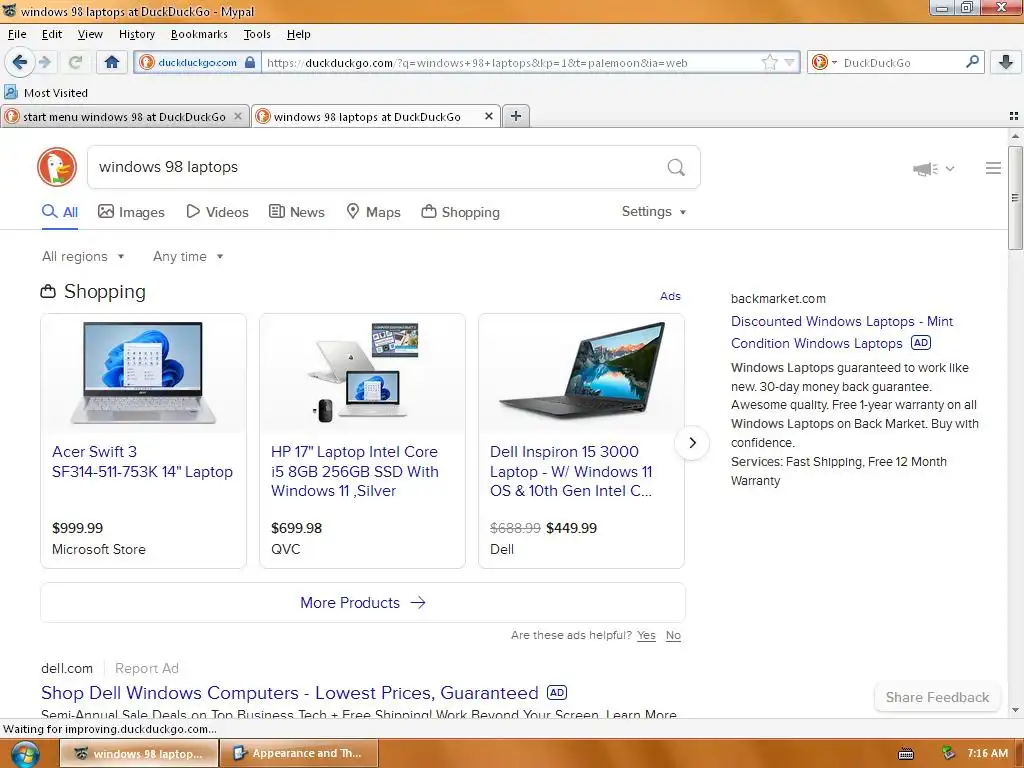Open the browser Home page icon
This screenshot has height=768, width=1024.
point(112,62)
